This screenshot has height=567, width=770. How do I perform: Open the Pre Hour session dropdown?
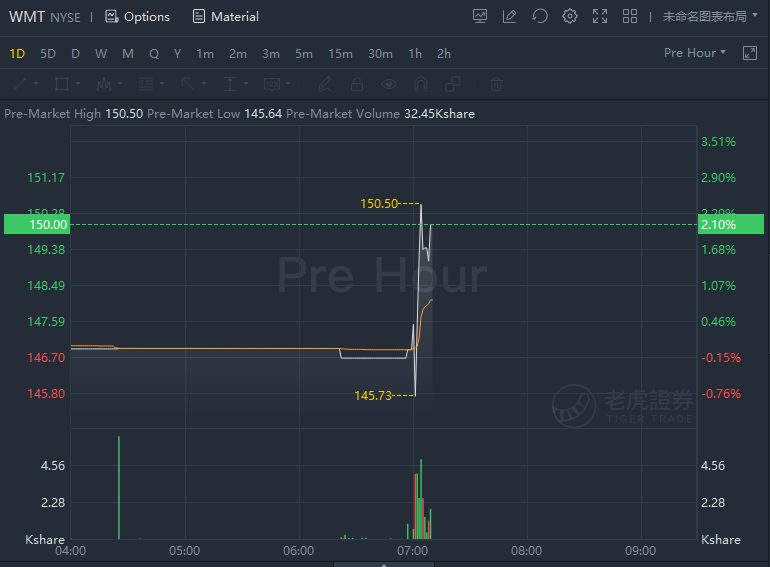click(x=694, y=53)
